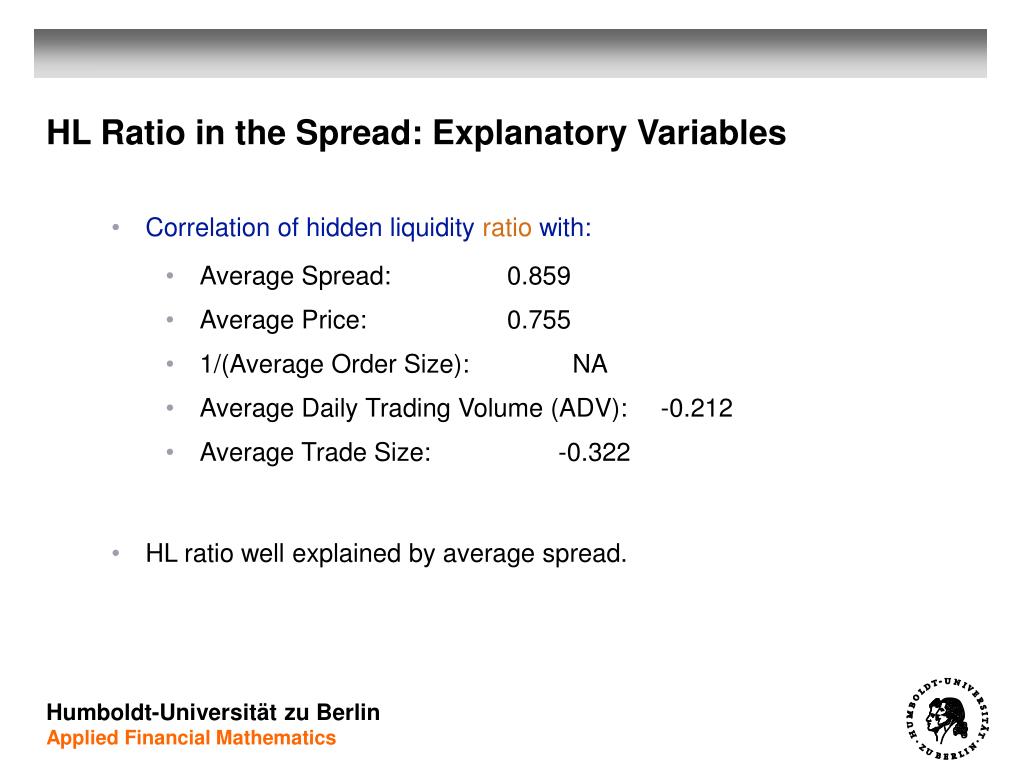
Task: Click the value -0.212
Action: click(697, 408)
